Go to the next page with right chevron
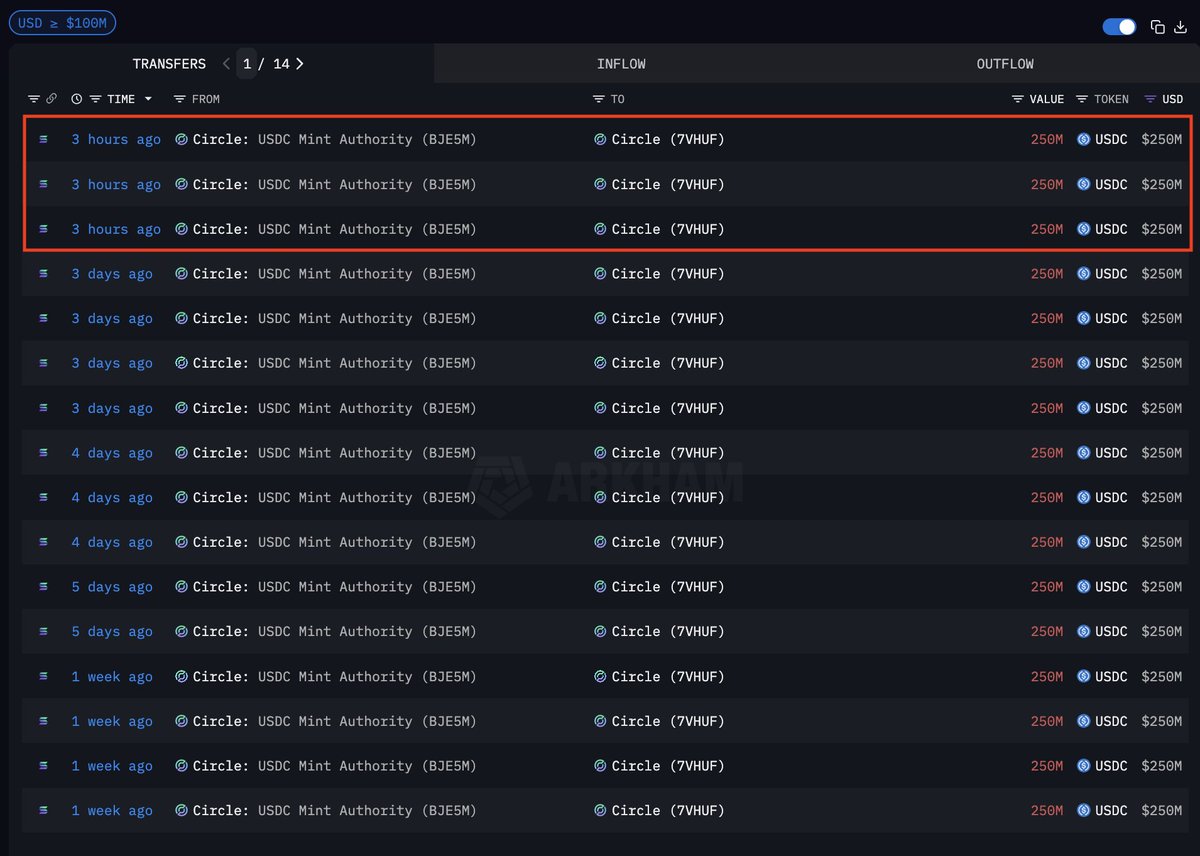Screen dimensions: 1200x856 299,64
